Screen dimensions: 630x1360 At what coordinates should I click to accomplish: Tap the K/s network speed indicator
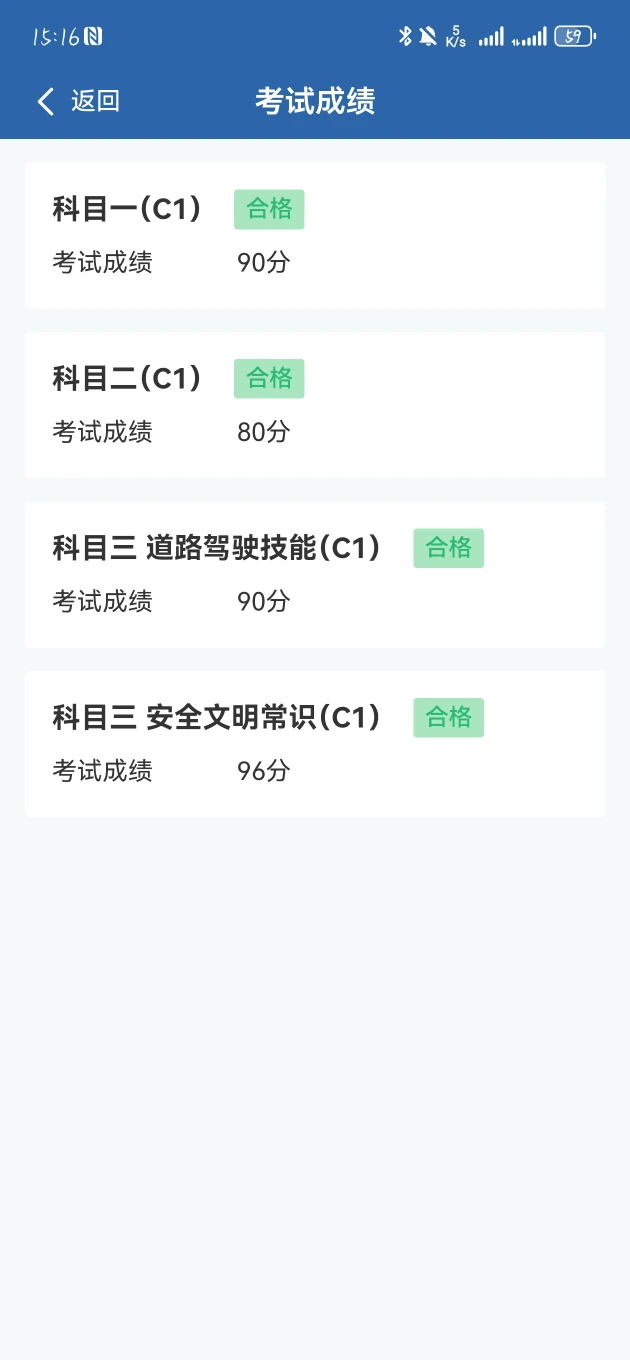[x=456, y=37]
